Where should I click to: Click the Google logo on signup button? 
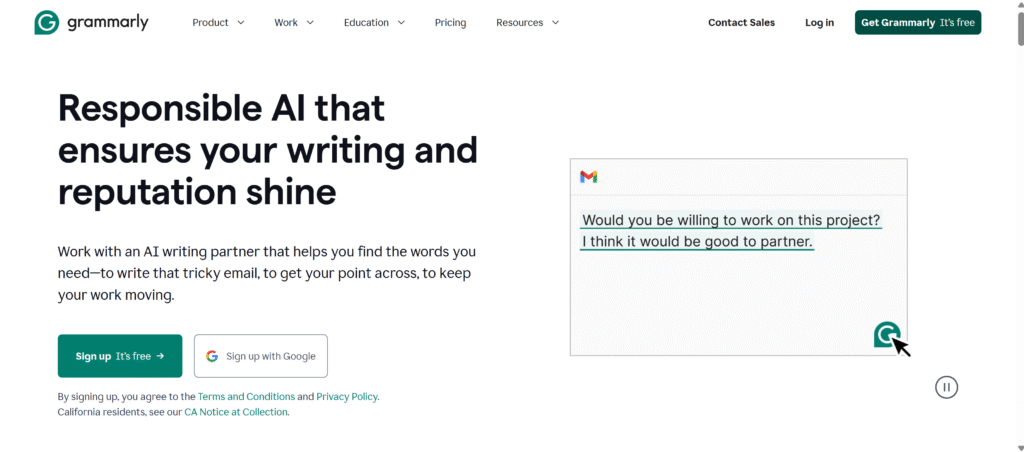coord(212,356)
